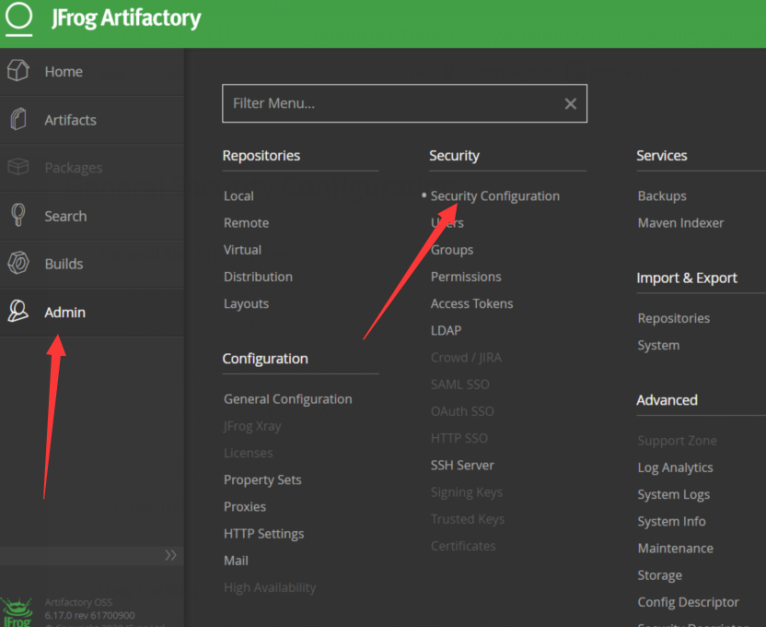The width and height of the screenshot is (766, 627).
Task: Click the Artifactory OSS version text
Action: 89,609
